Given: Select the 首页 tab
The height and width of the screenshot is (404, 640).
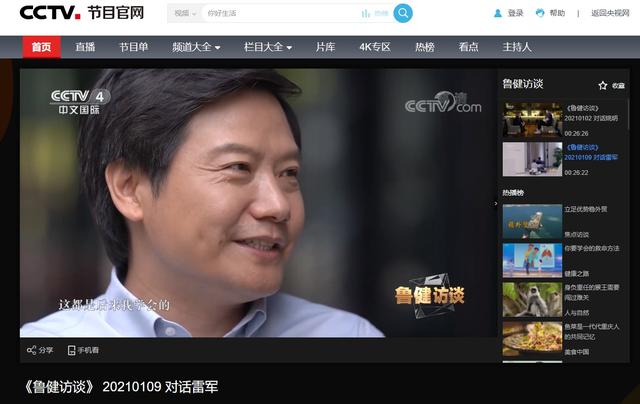Looking at the screenshot, I should [x=40, y=47].
